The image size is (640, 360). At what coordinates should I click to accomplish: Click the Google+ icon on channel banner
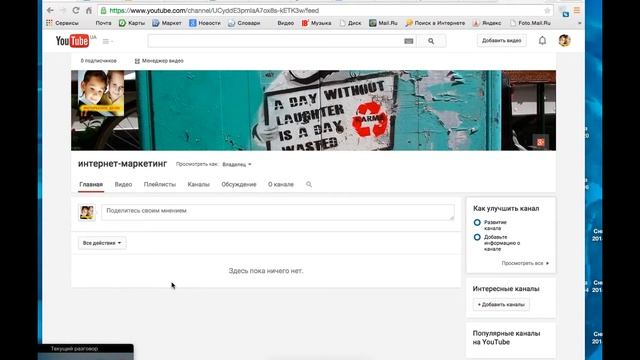[540, 142]
